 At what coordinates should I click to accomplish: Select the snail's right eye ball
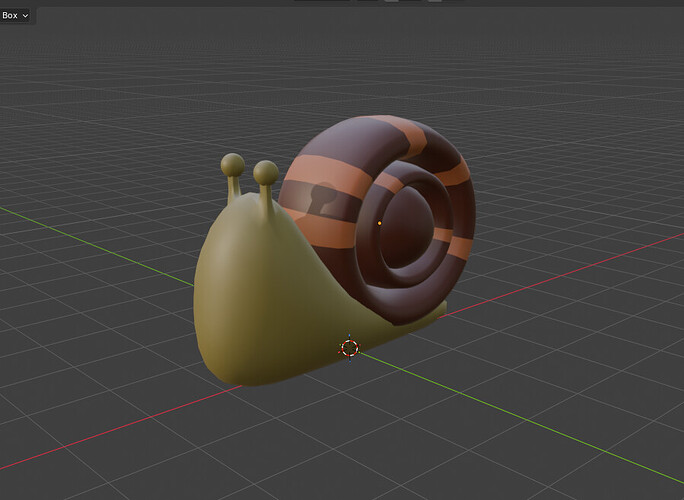(x=266, y=173)
